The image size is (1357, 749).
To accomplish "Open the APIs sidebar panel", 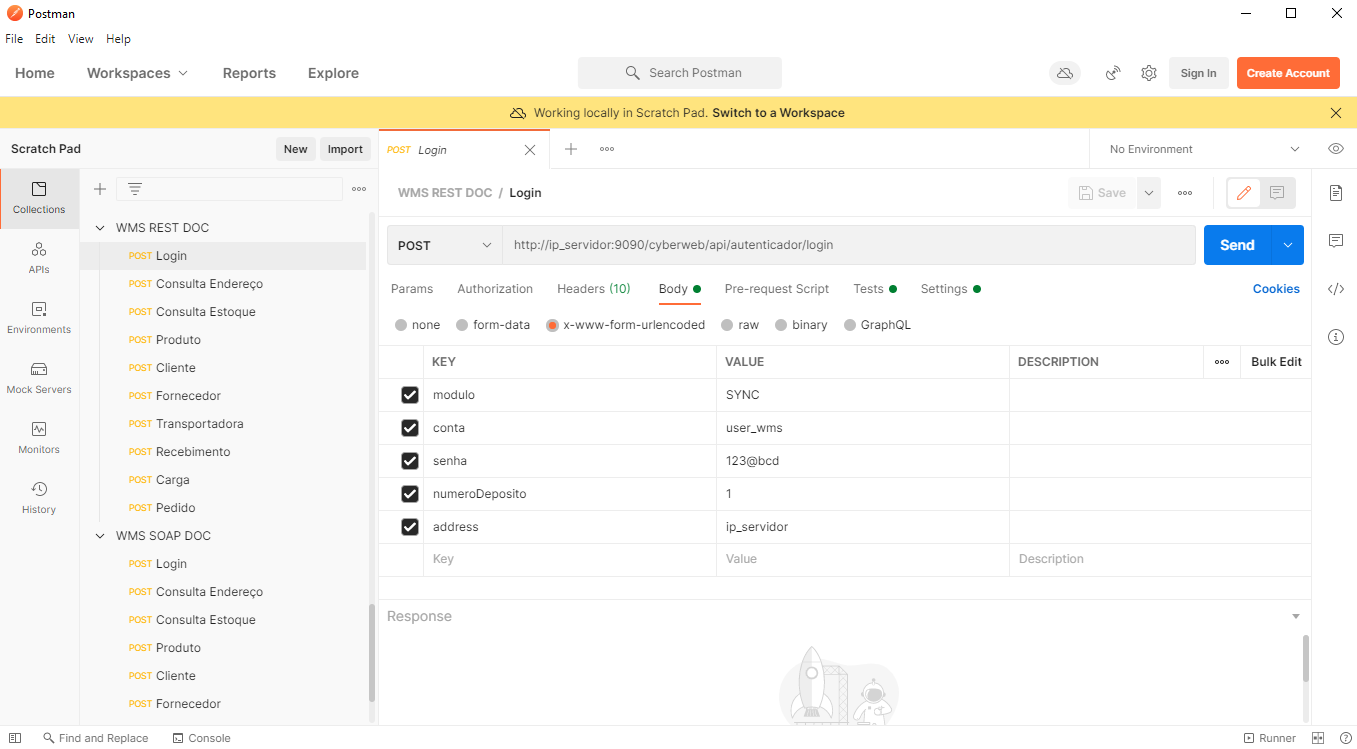I will point(39,258).
